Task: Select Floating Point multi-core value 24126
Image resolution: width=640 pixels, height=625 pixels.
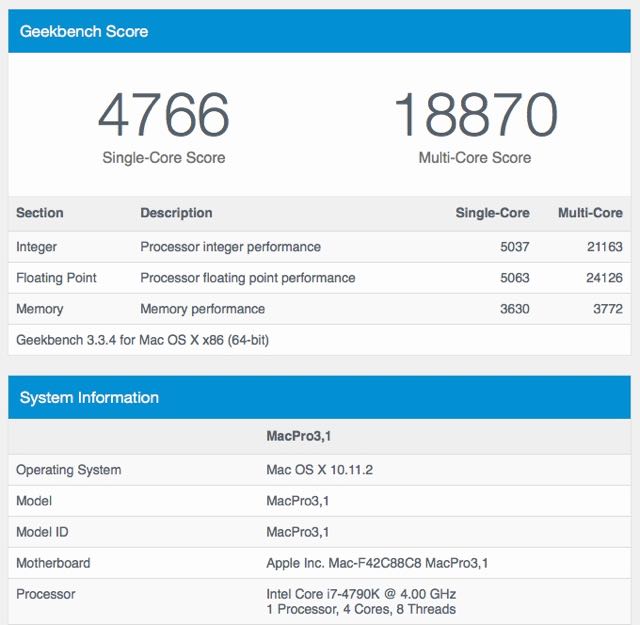Action: click(604, 278)
